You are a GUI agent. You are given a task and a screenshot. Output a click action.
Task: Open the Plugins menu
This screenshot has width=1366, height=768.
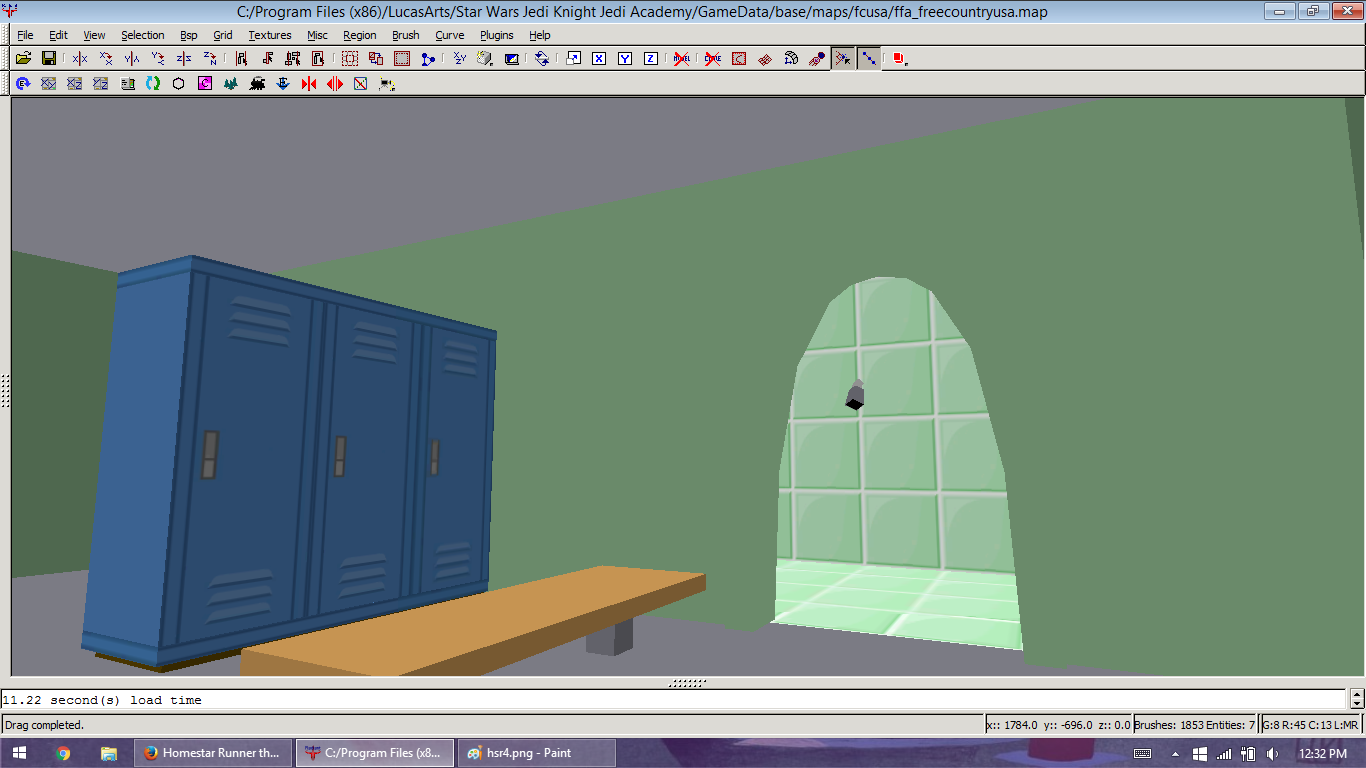[497, 35]
